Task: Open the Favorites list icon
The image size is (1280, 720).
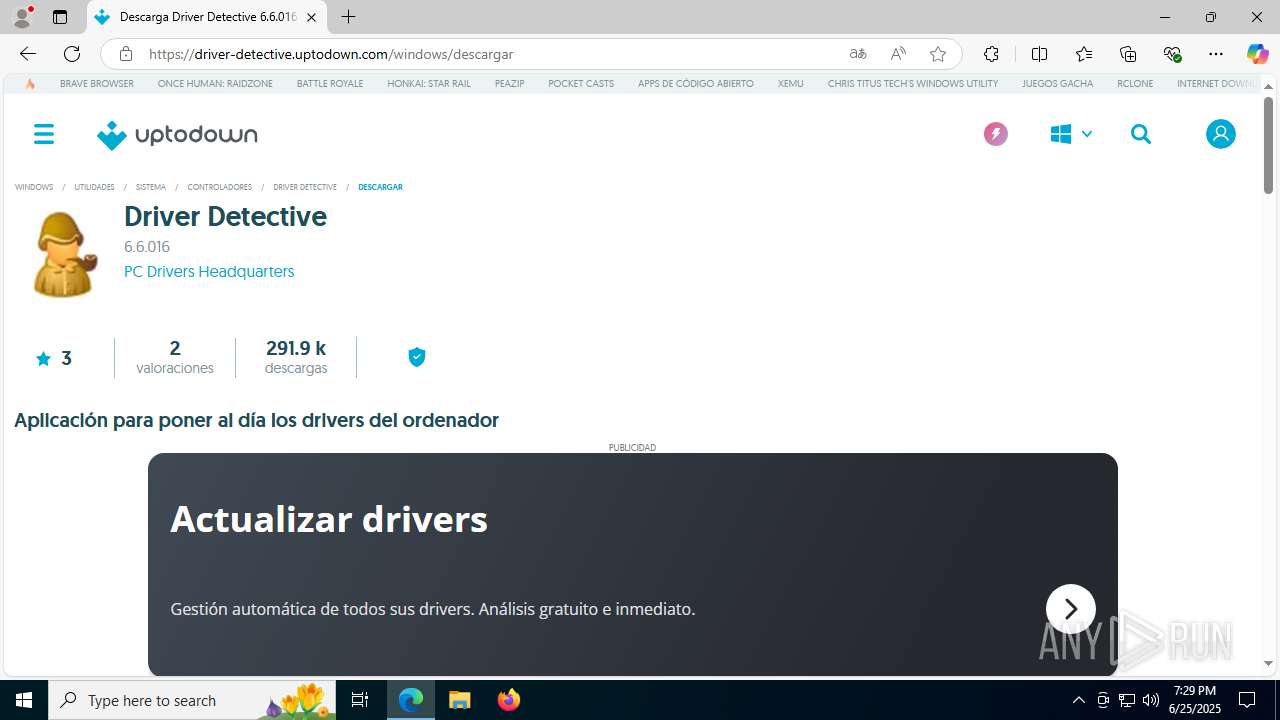Action: [1084, 54]
